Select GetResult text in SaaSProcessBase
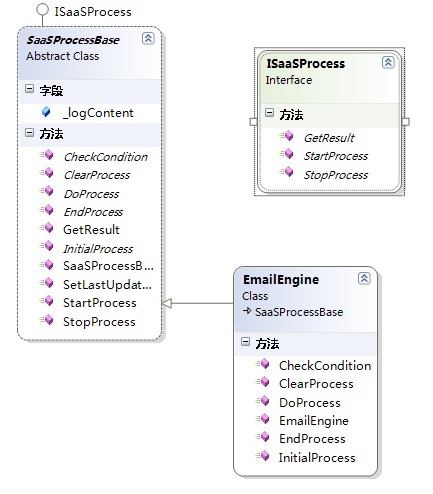Image resolution: width=433 pixels, height=494 pixels. 91,230
